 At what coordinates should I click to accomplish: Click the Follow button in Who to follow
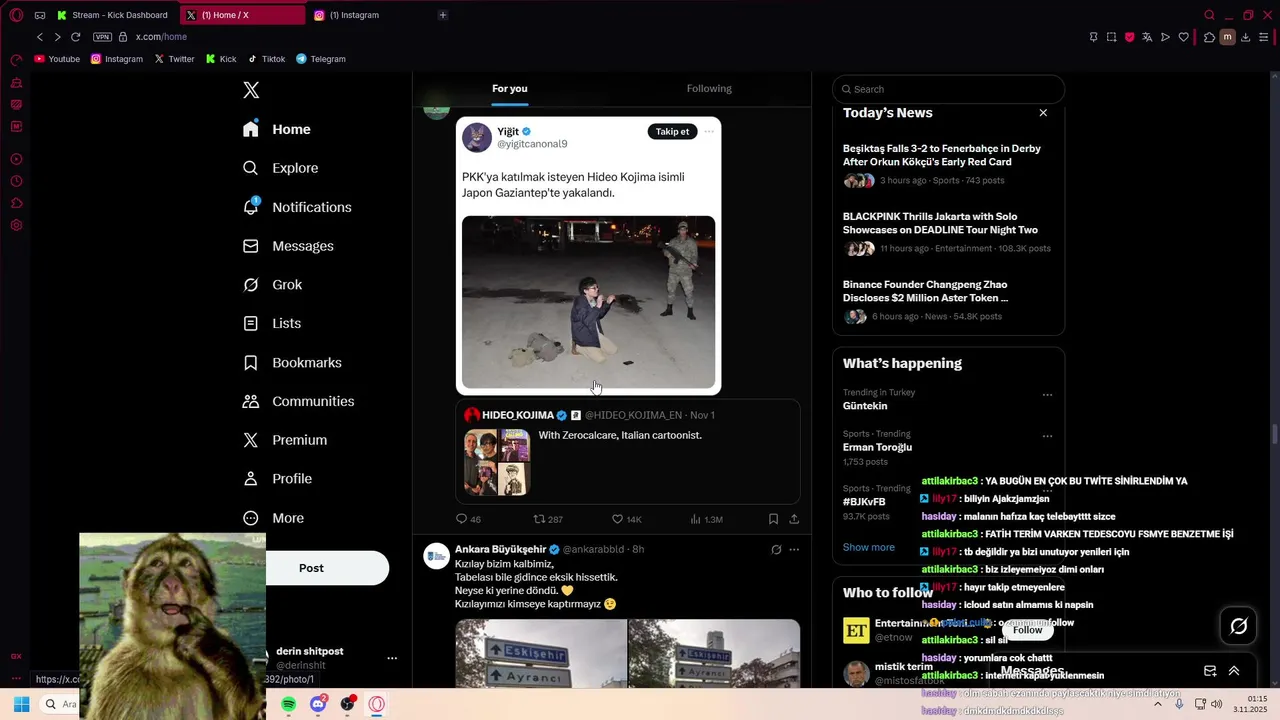[1027, 630]
